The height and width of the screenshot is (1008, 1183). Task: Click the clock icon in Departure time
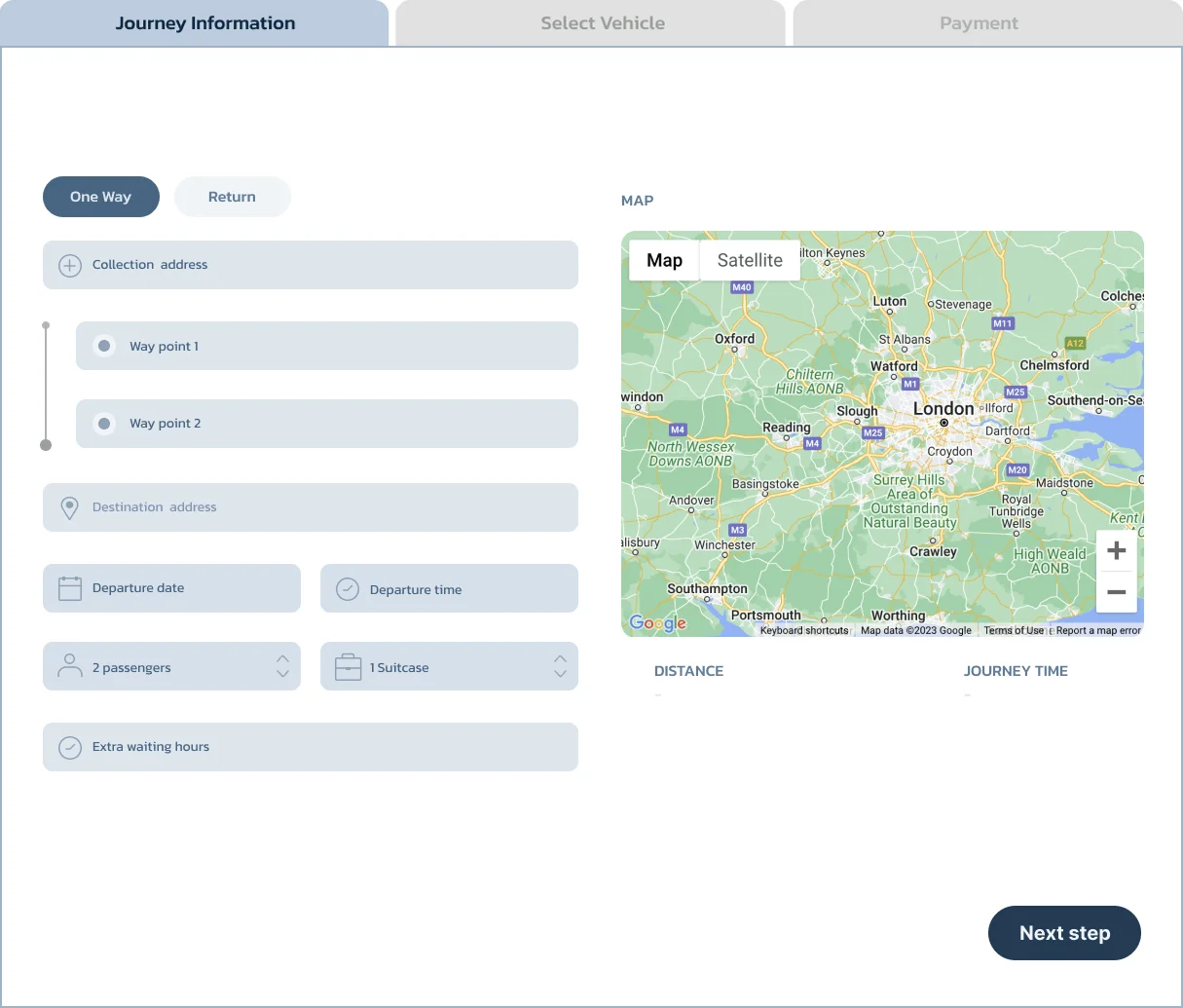click(x=348, y=589)
